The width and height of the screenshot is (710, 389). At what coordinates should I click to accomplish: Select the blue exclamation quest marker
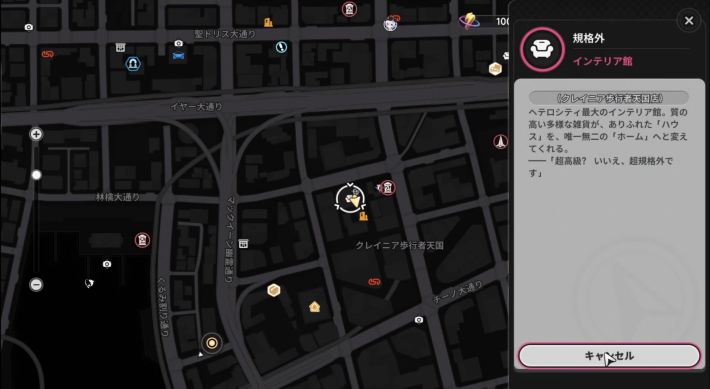(x=281, y=47)
